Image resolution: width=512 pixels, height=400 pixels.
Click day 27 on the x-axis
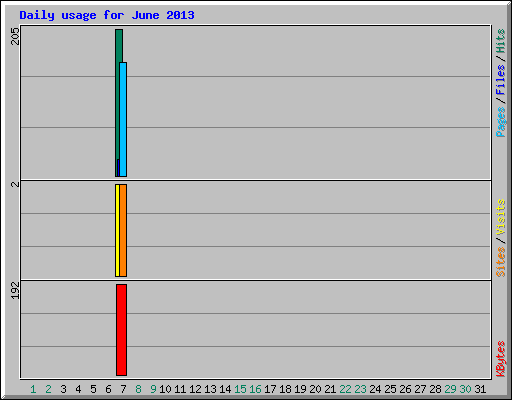point(420,389)
